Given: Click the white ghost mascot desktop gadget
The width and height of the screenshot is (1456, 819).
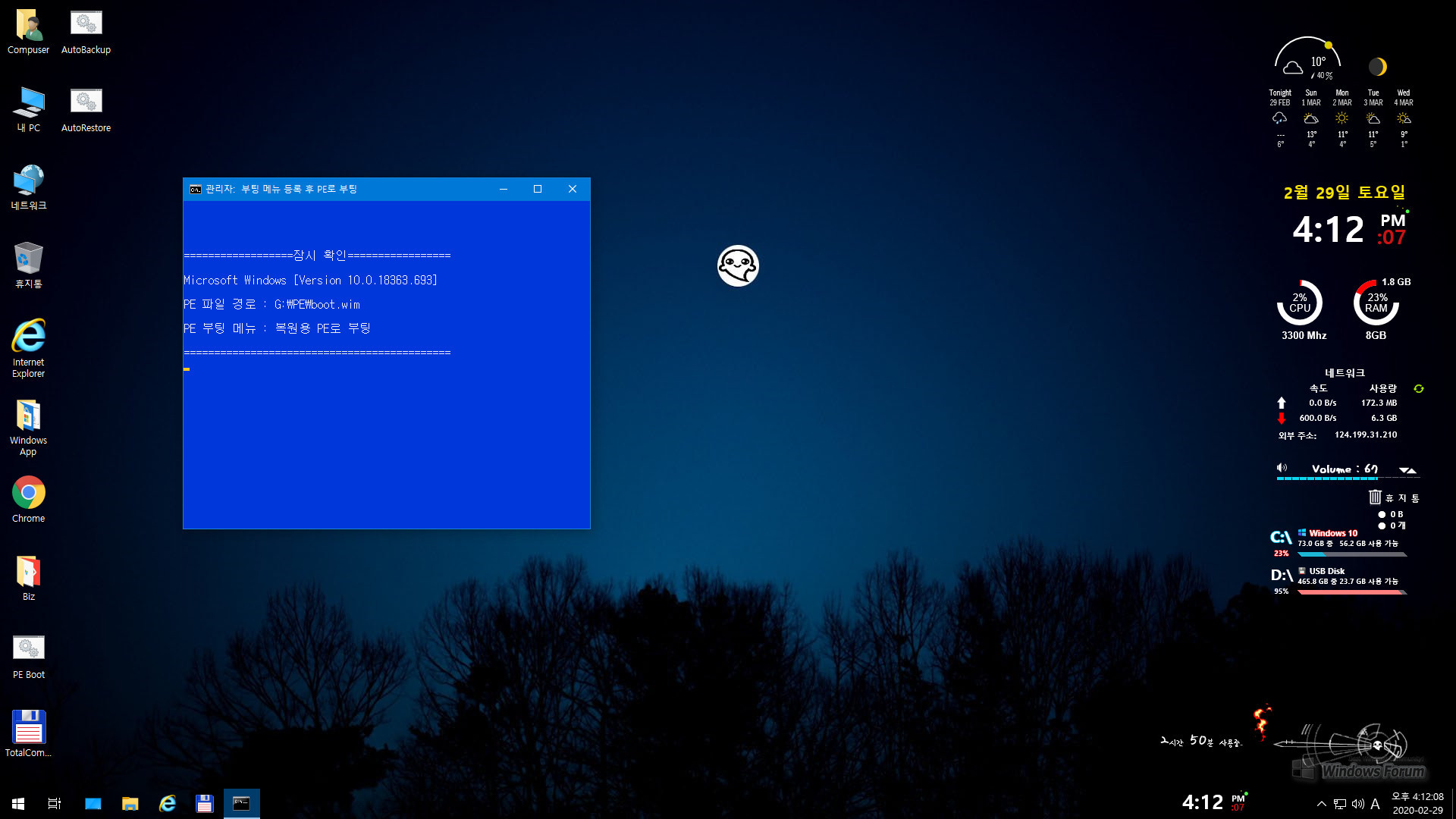Looking at the screenshot, I should click(738, 265).
